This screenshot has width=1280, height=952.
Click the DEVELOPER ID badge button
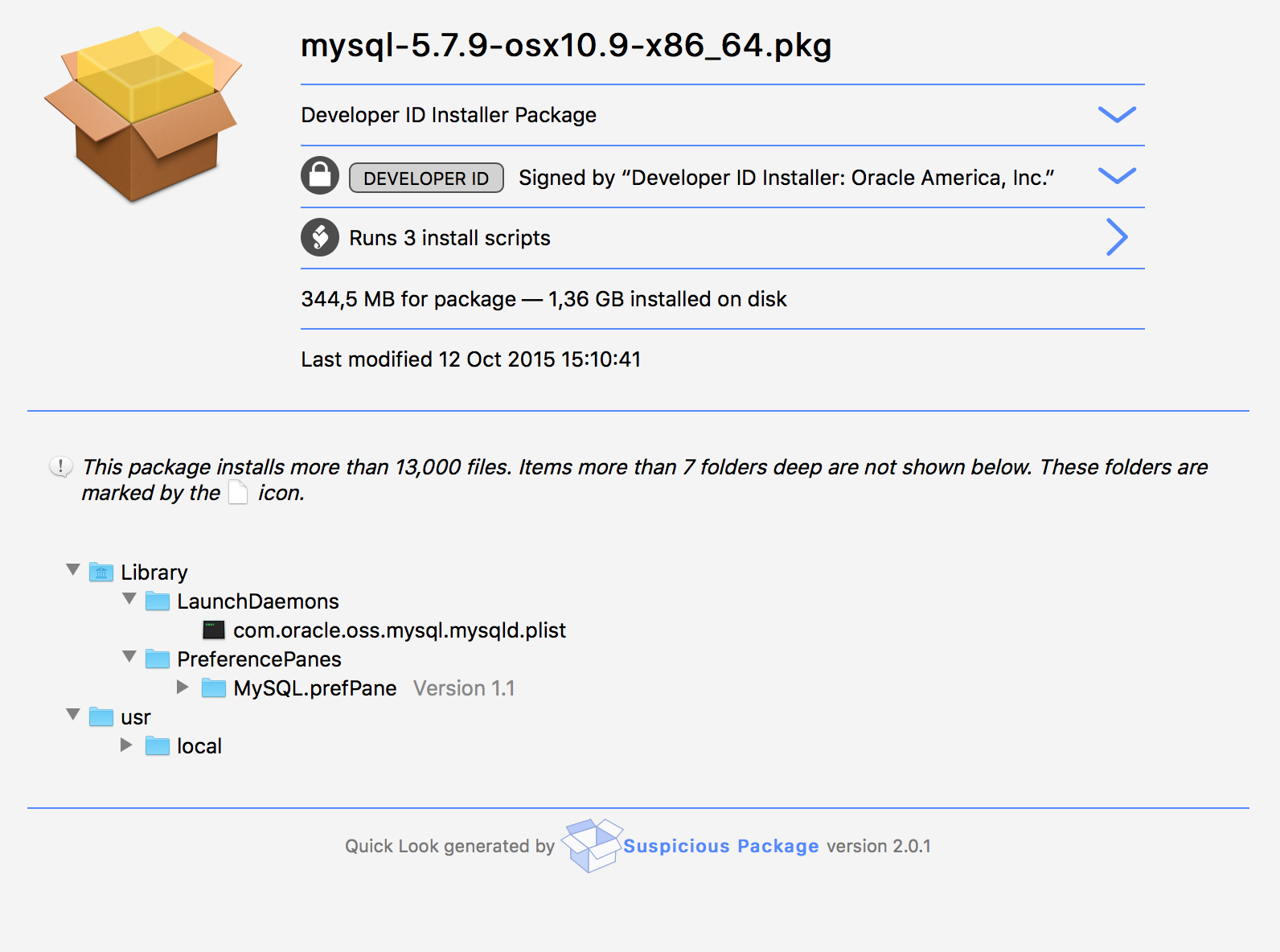[426, 178]
